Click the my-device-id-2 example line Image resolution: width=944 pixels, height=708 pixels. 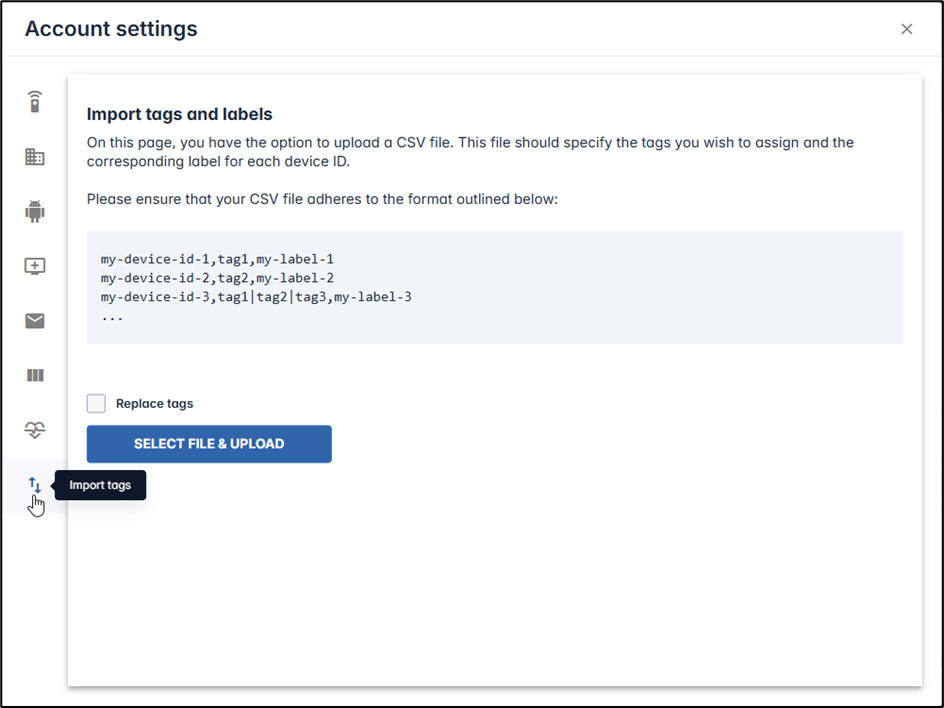point(217,278)
